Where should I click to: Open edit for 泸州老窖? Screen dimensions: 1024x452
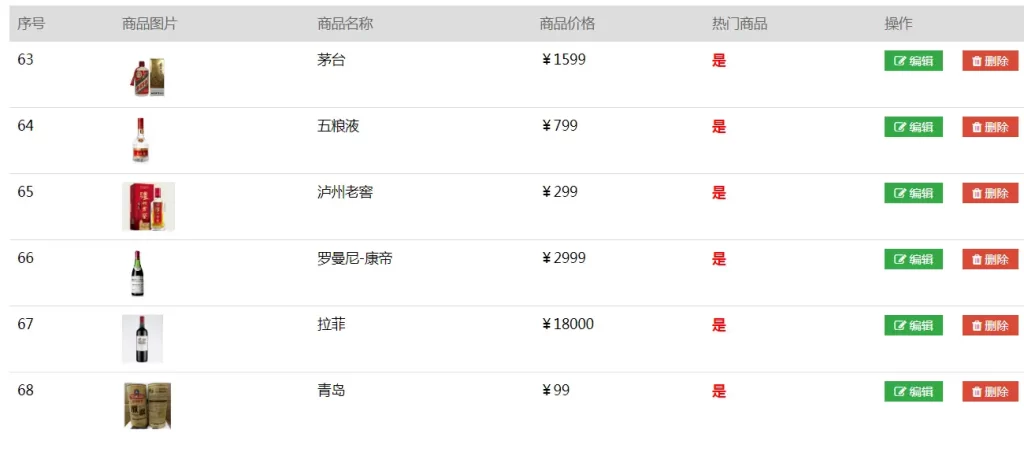(x=913, y=193)
